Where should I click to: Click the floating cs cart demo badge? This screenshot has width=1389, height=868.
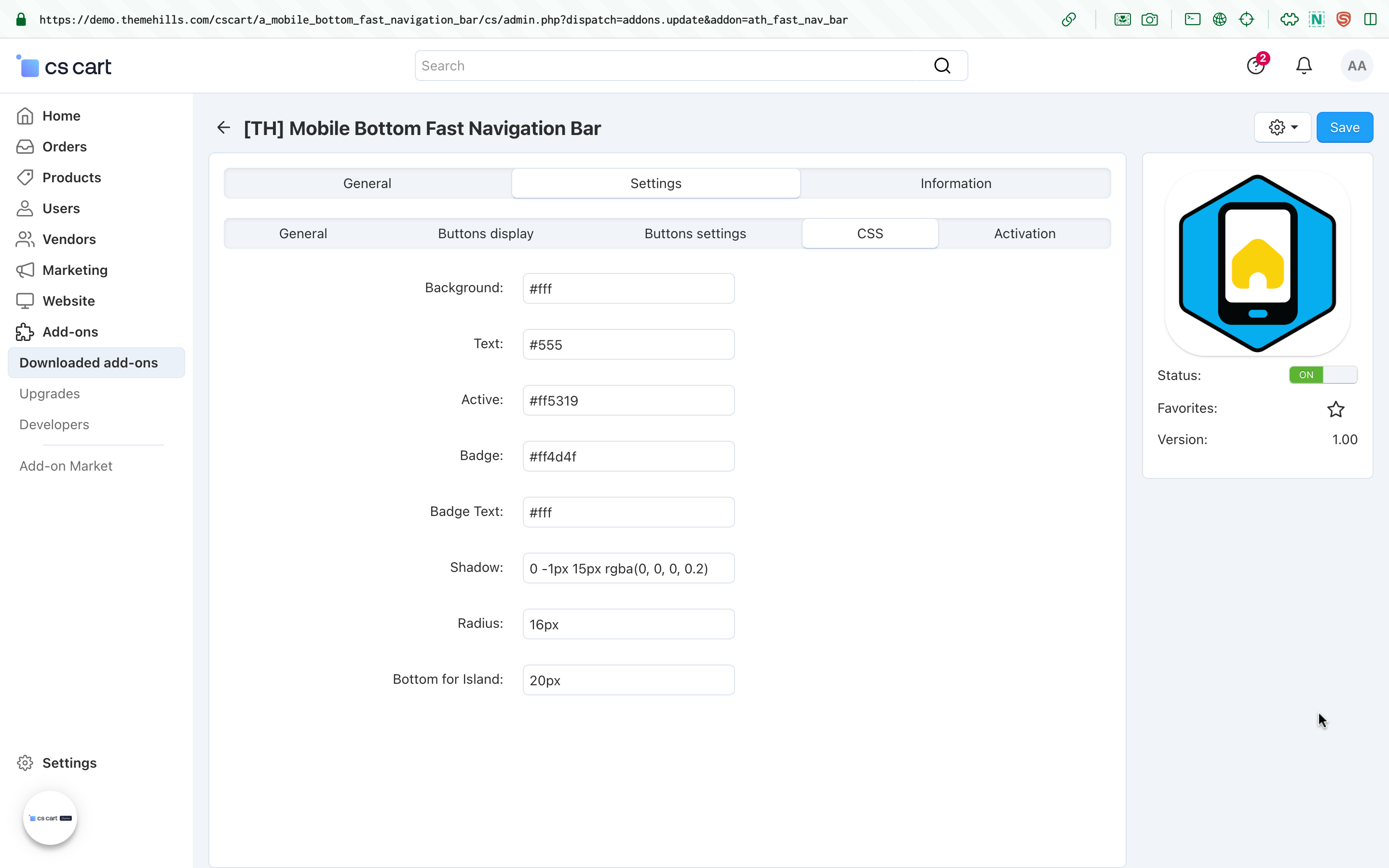[x=50, y=817]
